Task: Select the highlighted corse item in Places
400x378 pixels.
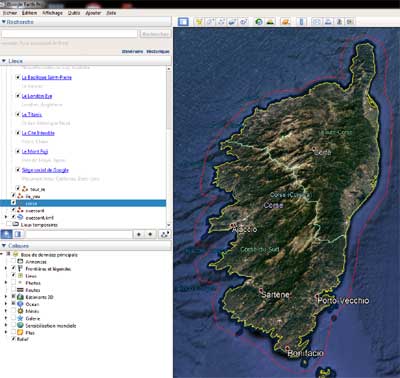Action: coord(83,203)
